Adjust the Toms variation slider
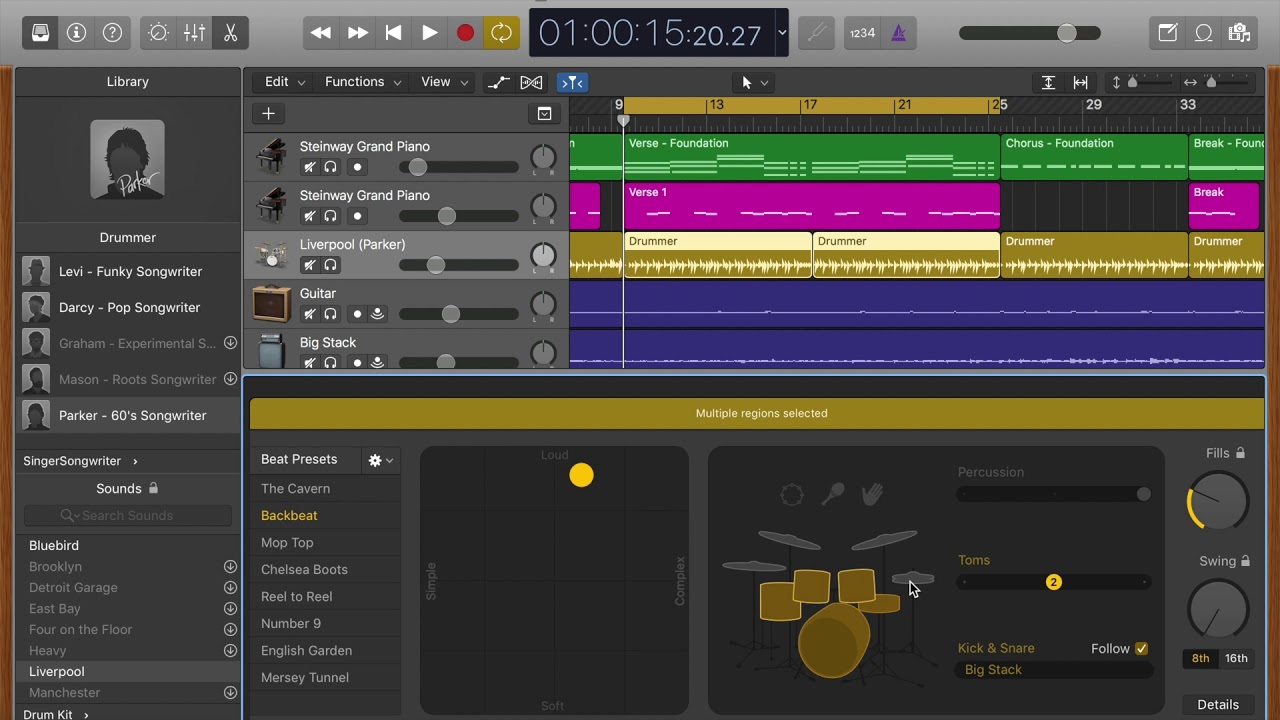The height and width of the screenshot is (720, 1280). [x=1053, y=582]
